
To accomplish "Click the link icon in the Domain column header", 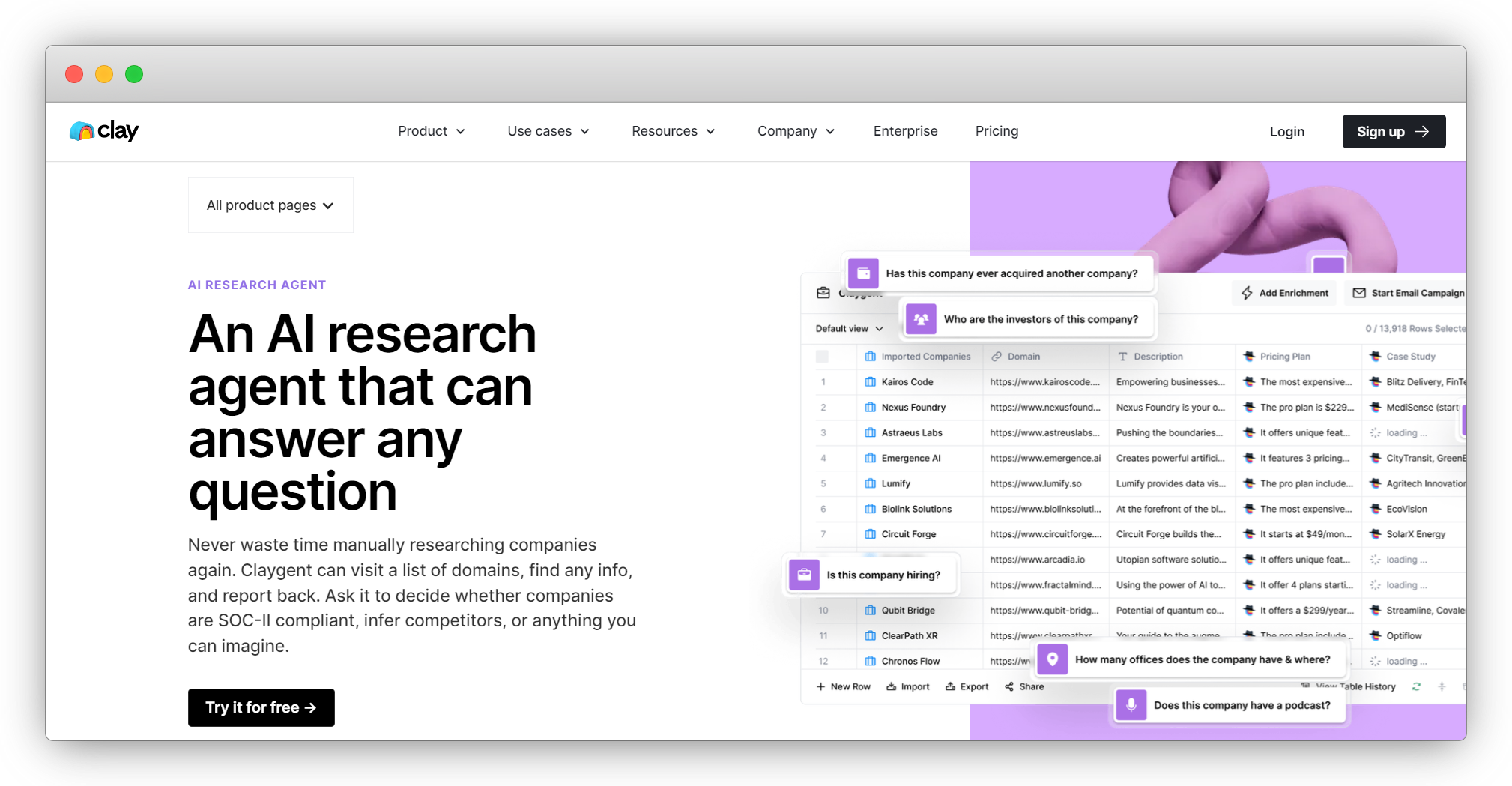I will [997, 357].
